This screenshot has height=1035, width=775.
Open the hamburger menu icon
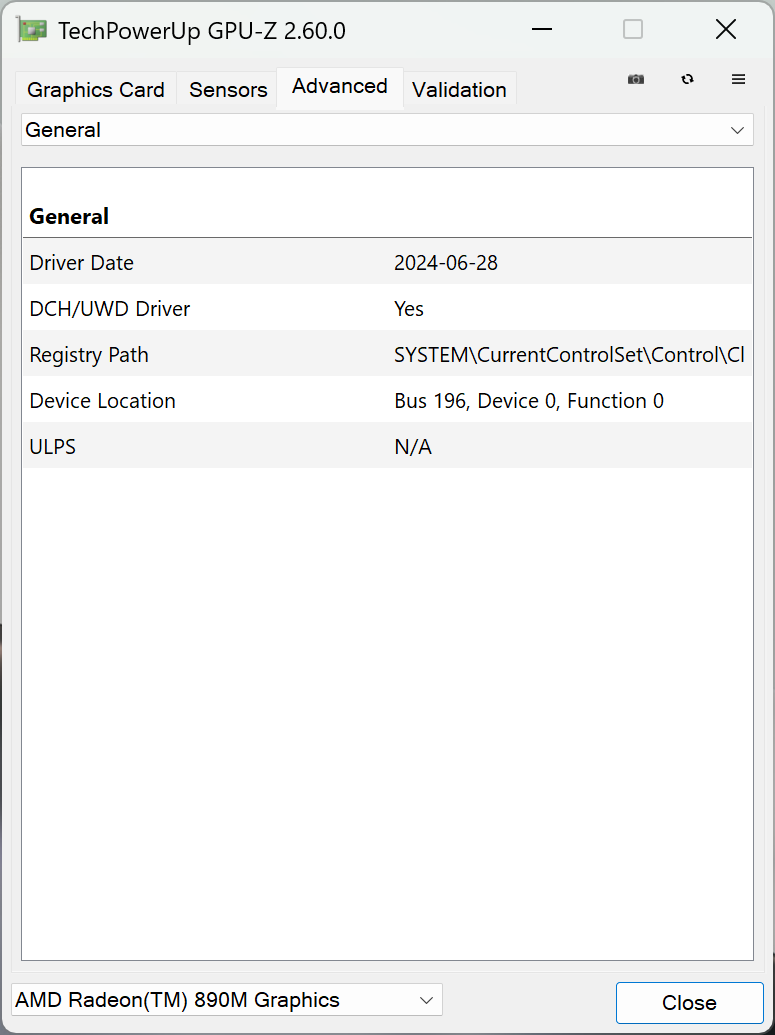click(x=738, y=79)
